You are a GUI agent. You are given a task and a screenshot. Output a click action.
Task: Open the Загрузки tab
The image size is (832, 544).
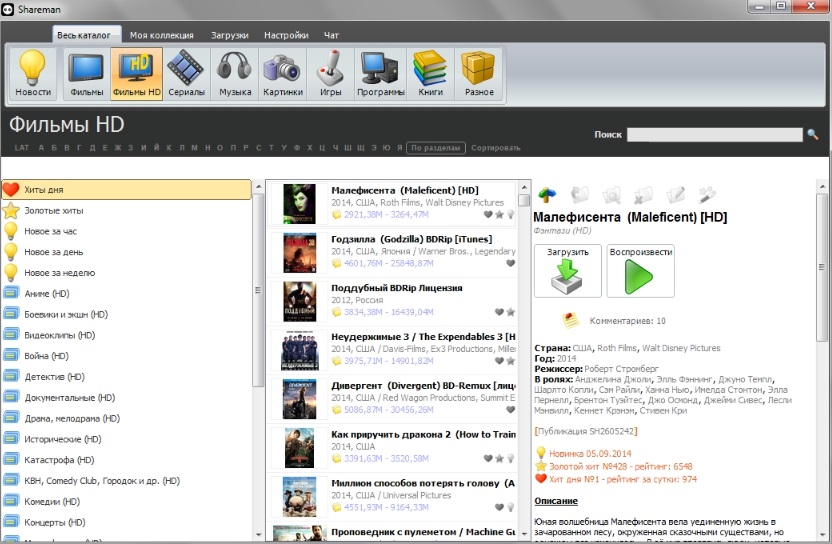tap(229, 35)
